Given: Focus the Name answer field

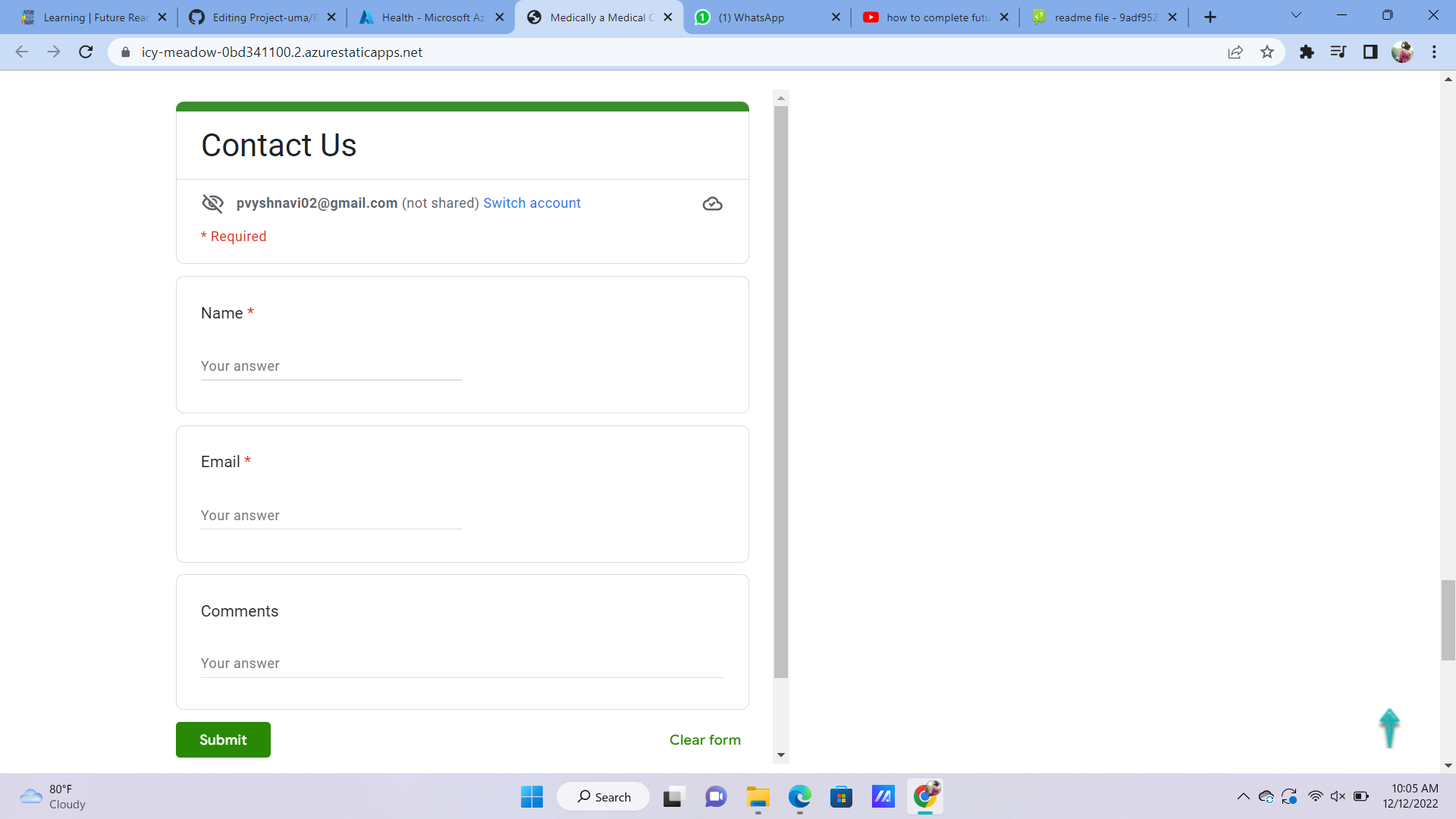Looking at the screenshot, I should coord(331,366).
